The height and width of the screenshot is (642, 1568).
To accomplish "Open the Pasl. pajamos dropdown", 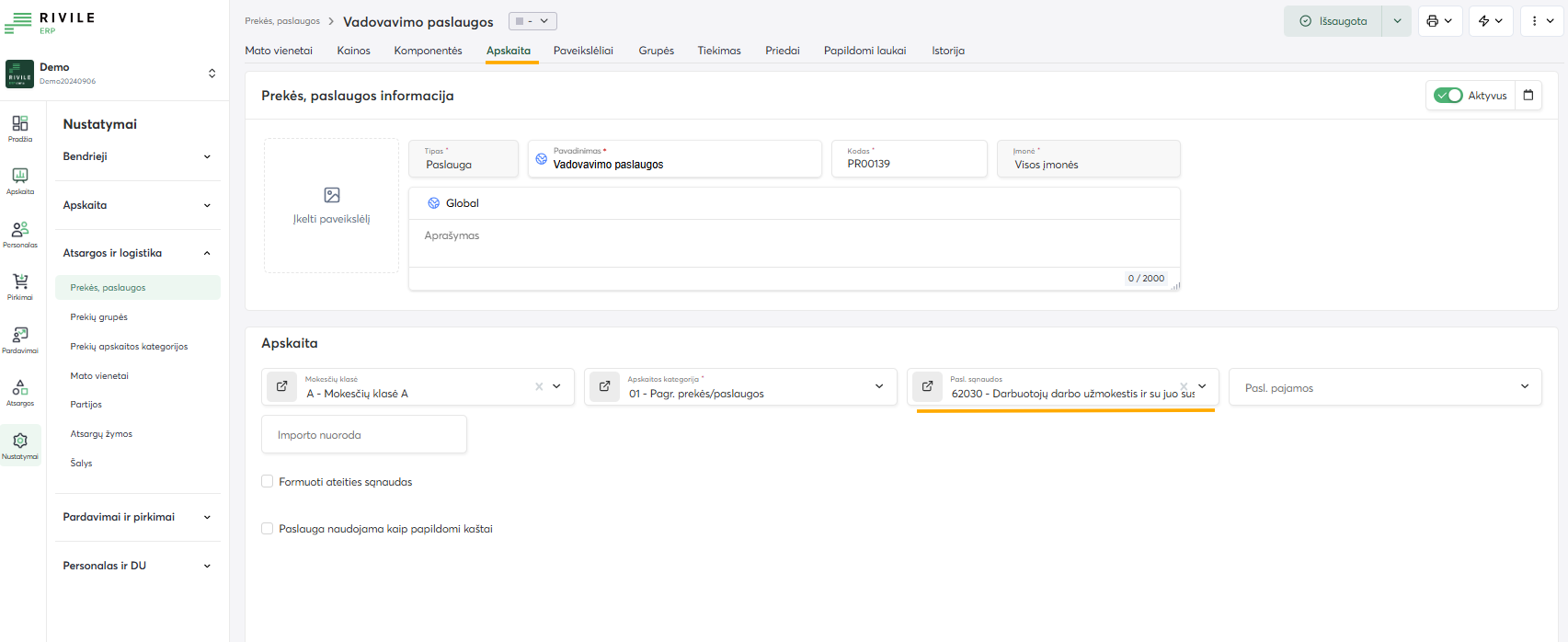I will coord(1384,387).
